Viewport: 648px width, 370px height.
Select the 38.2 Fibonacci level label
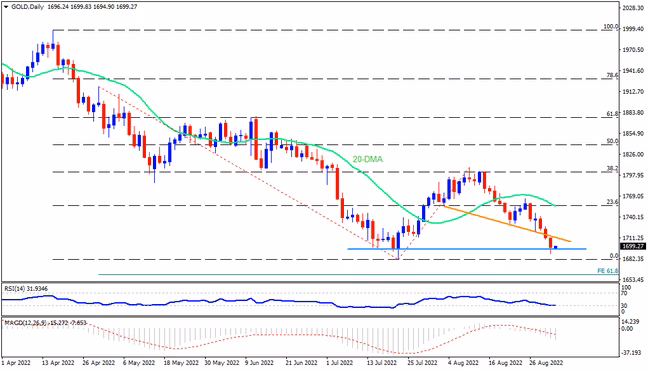612,169
